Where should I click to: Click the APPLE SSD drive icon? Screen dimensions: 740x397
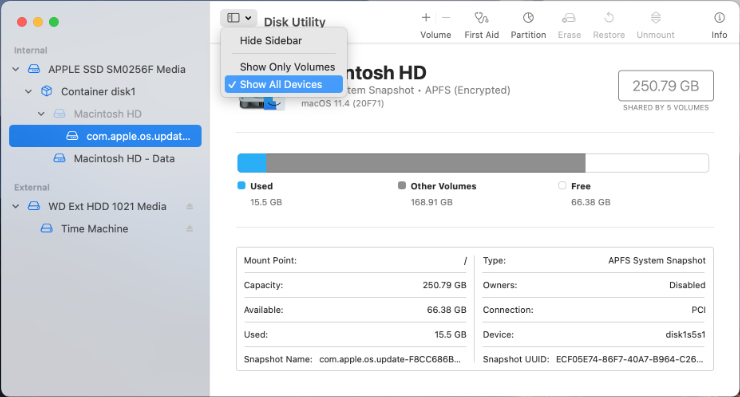[x=34, y=69]
